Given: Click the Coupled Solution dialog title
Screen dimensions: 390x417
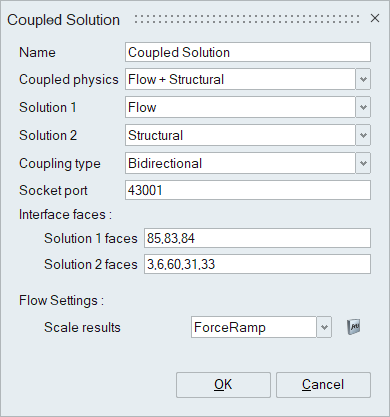Looking at the screenshot, I should tap(63, 20).
